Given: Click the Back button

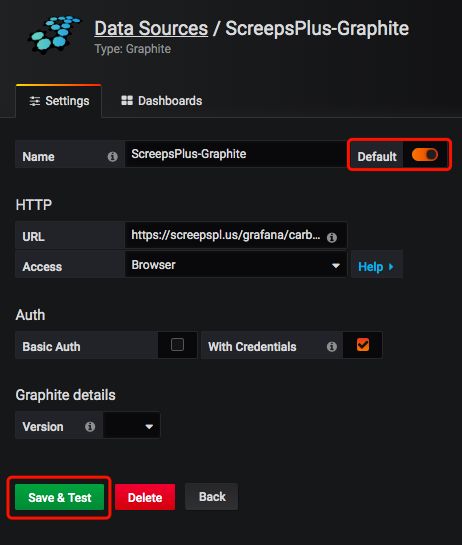Looking at the screenshot, I should [212, 496].
